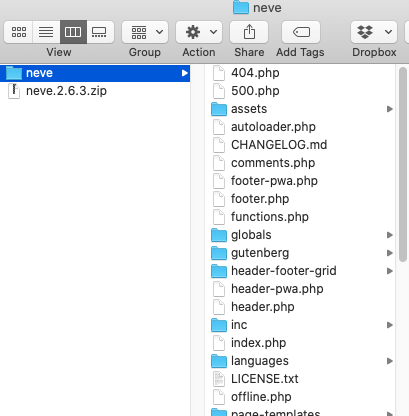Open the Dropbox toolbar menu

pyautogui.click(x=374, y=32)
